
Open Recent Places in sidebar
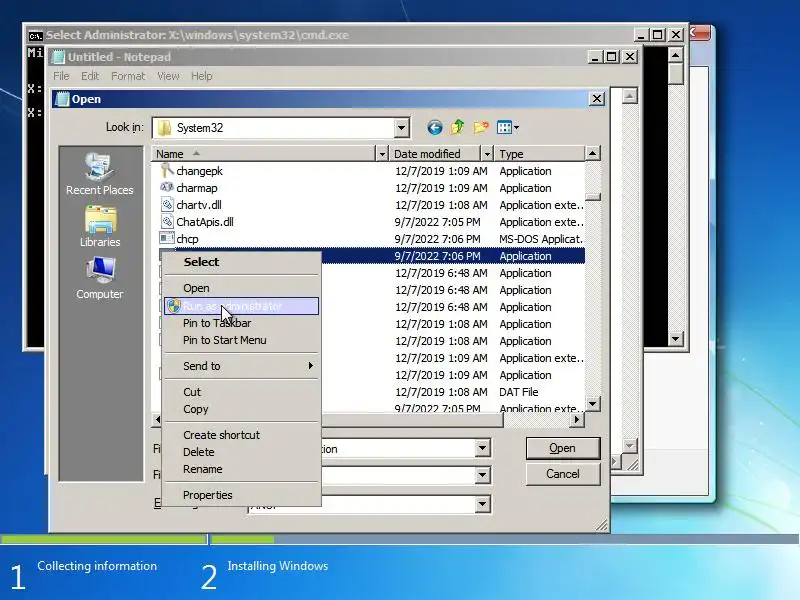pyautogui.click(x=99, y=174)
